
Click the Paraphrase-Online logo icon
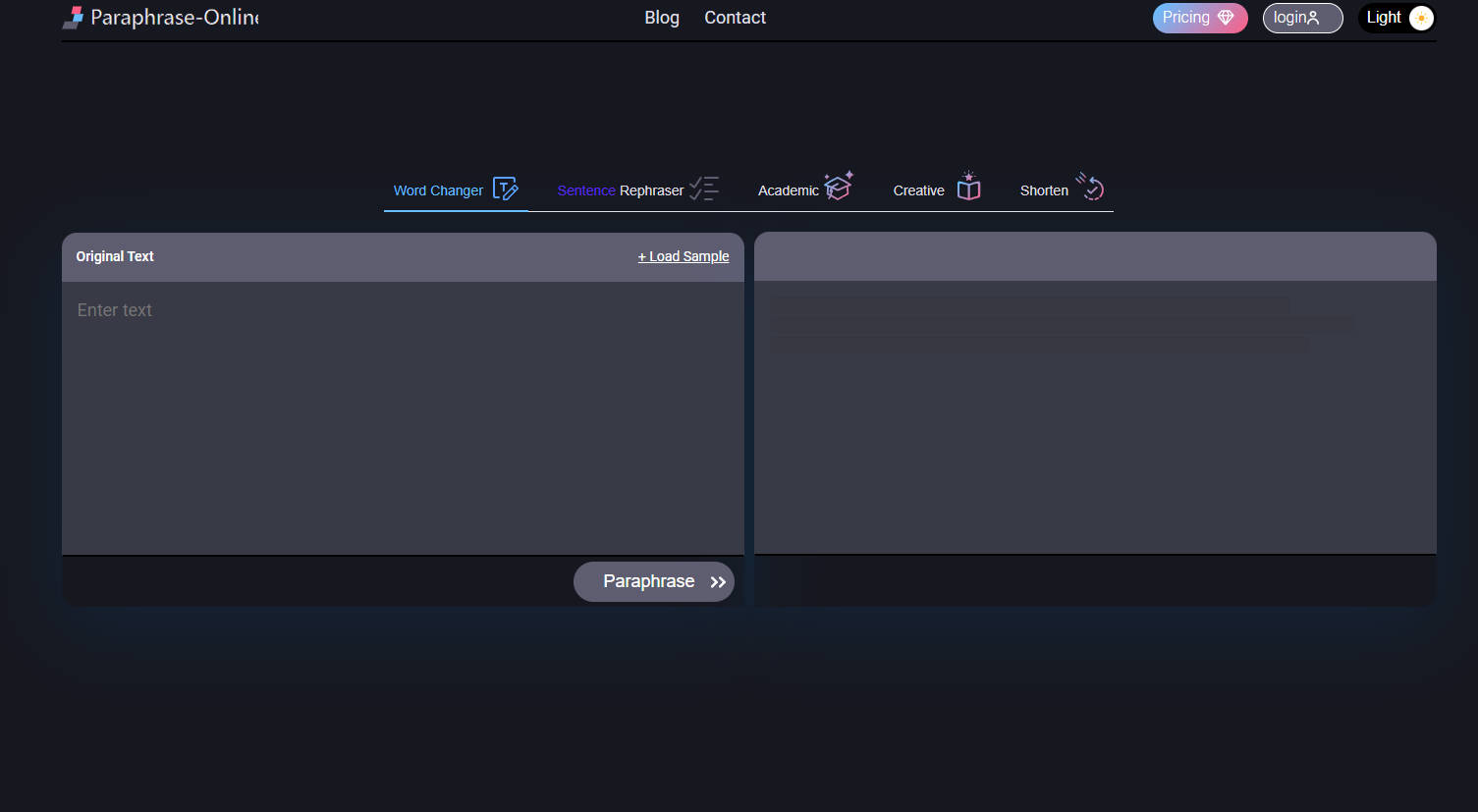73,18
